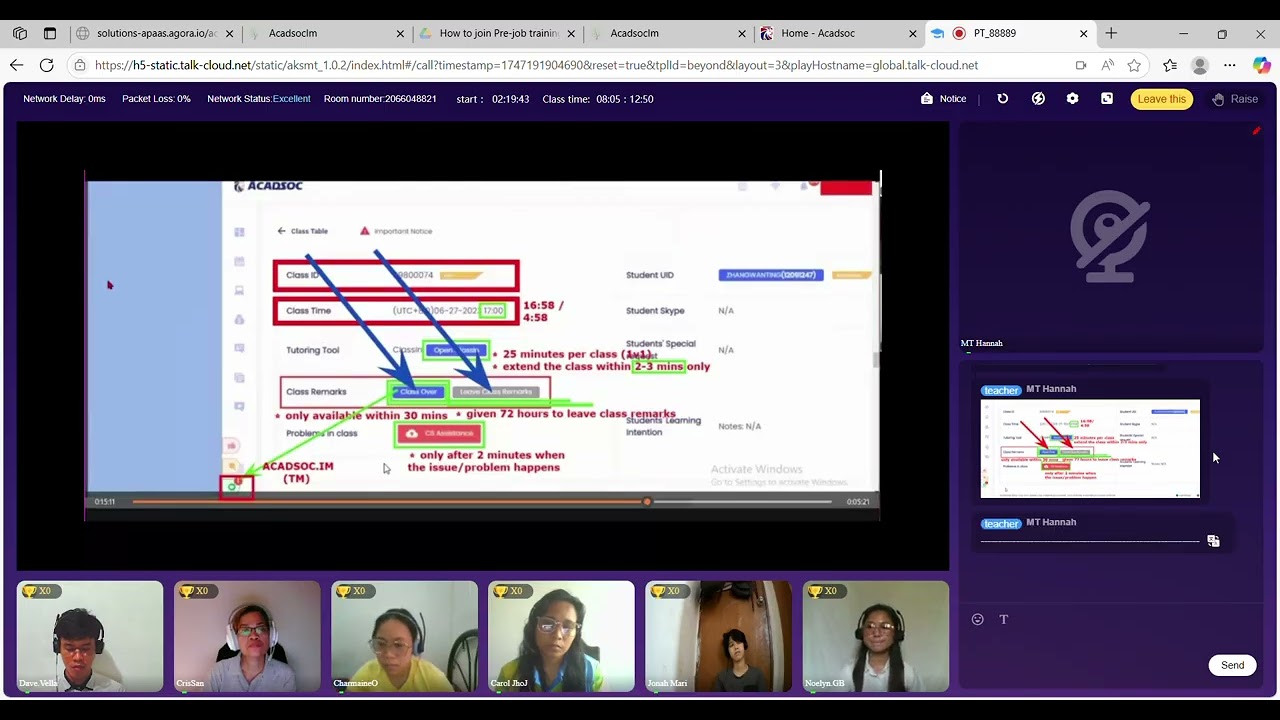Click the Read Aloud icon
1280x720 pixels.
[x=1107, y=65]
